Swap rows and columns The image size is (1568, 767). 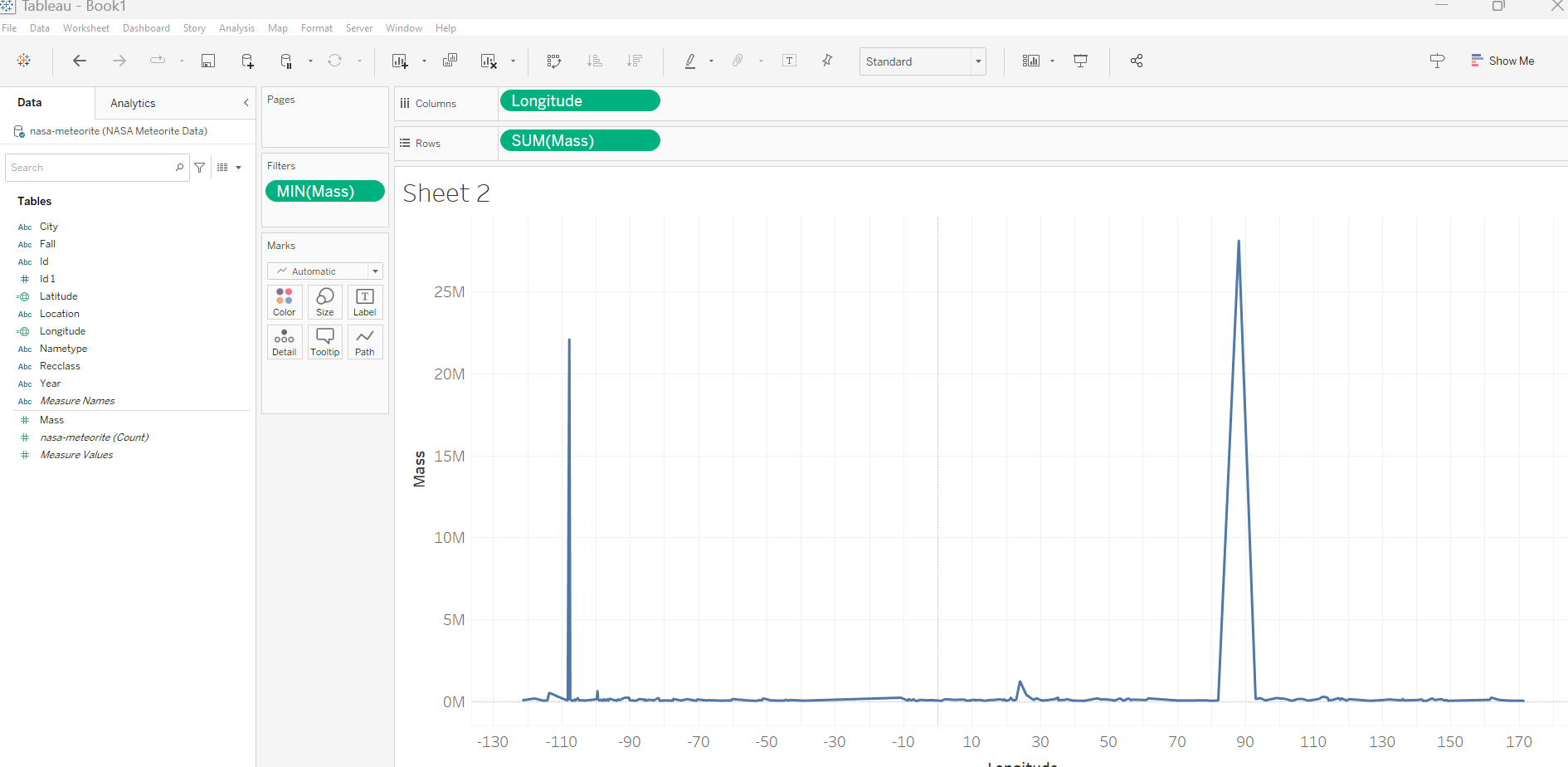553,60
